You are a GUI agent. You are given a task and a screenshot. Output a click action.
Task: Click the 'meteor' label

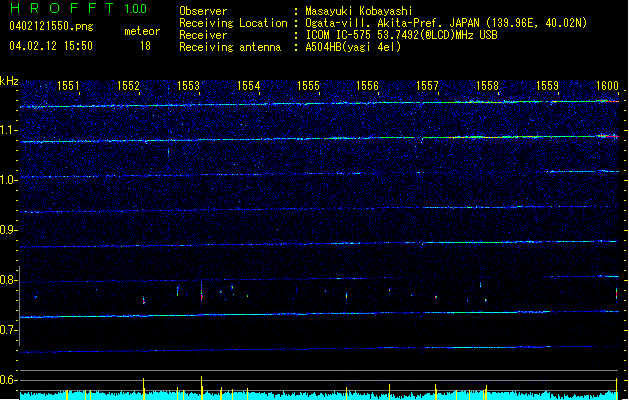pyautogui.click(x=142, y=31)
